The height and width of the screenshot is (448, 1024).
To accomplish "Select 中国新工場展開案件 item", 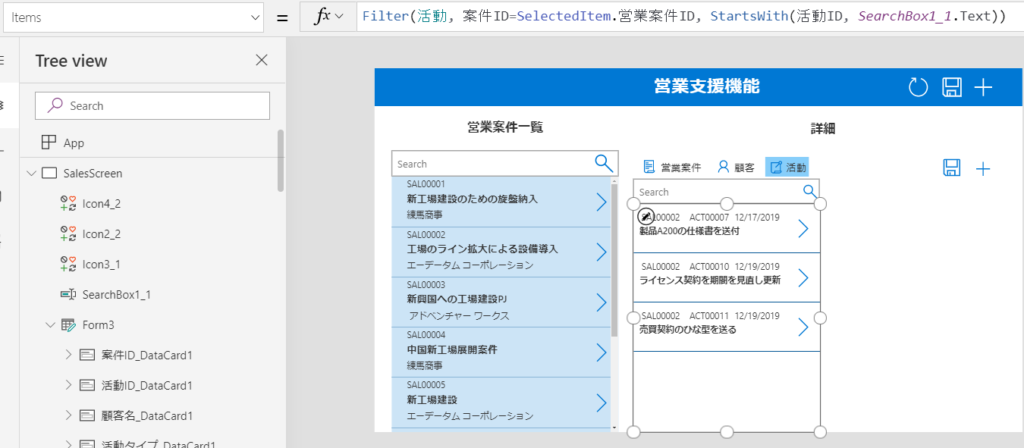I will 451,349.
